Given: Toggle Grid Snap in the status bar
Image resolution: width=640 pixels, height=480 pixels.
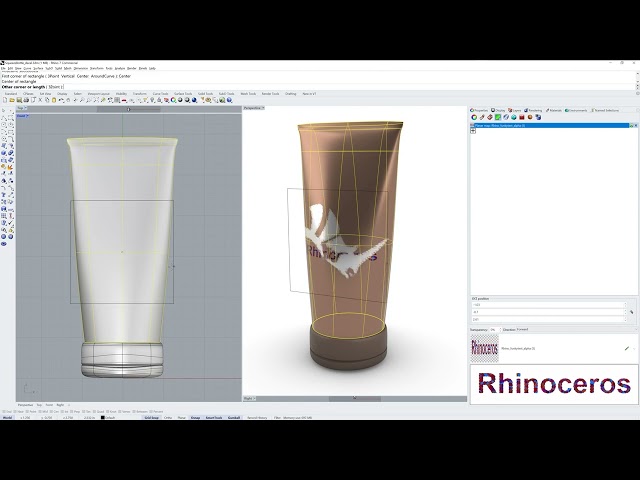Looking at the screenshot, I should click(151, 418).
